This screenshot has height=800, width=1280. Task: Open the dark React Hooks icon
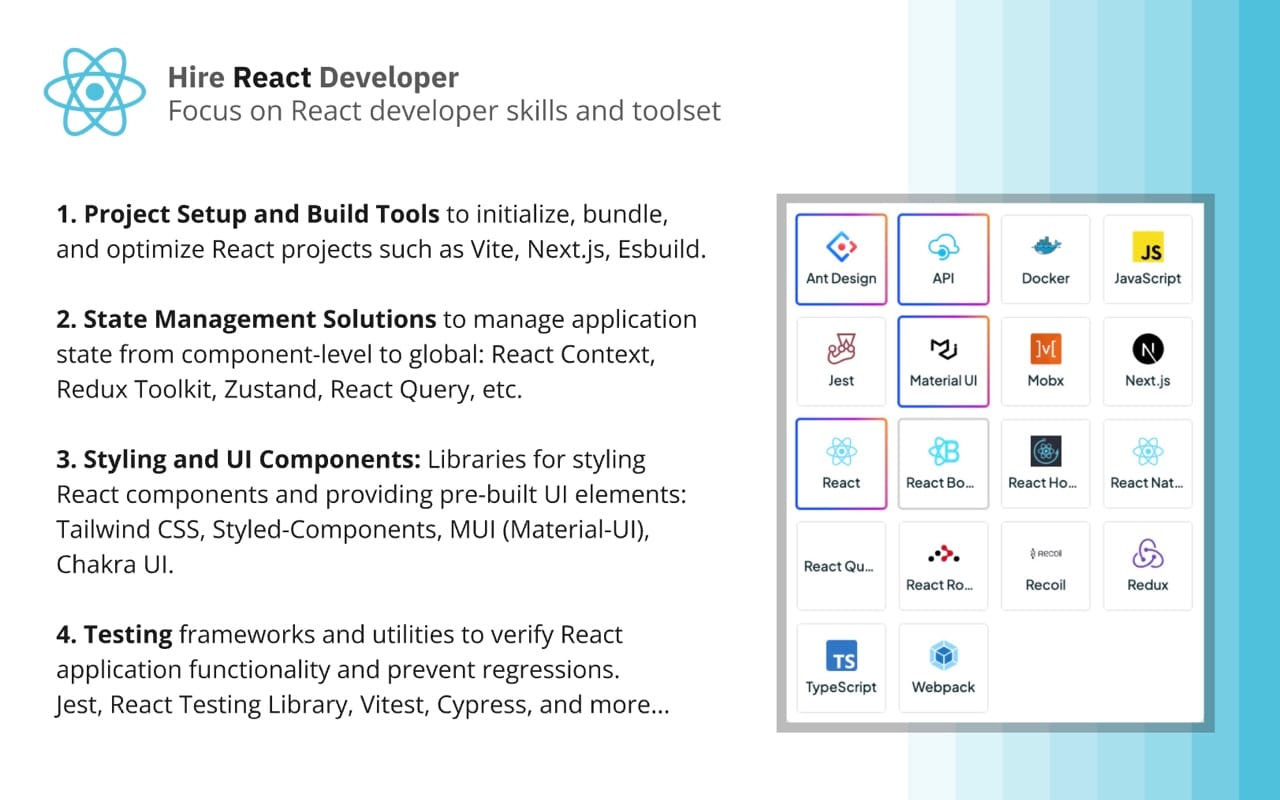(x=1045, y=451)
